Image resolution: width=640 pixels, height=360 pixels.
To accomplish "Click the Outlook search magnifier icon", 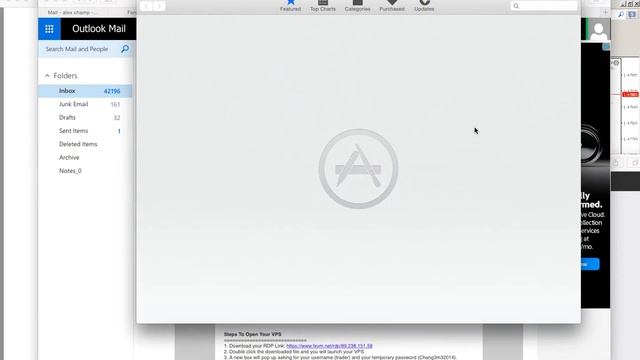I will [125, 49].
